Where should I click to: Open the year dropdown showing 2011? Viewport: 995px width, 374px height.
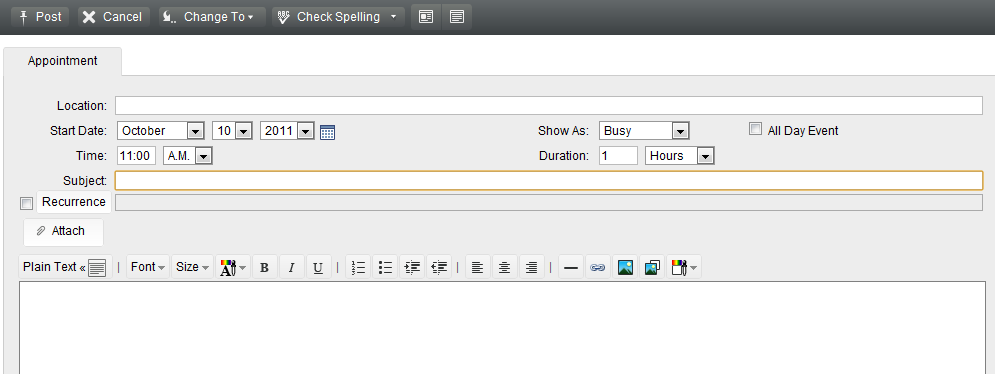[287, 131]
